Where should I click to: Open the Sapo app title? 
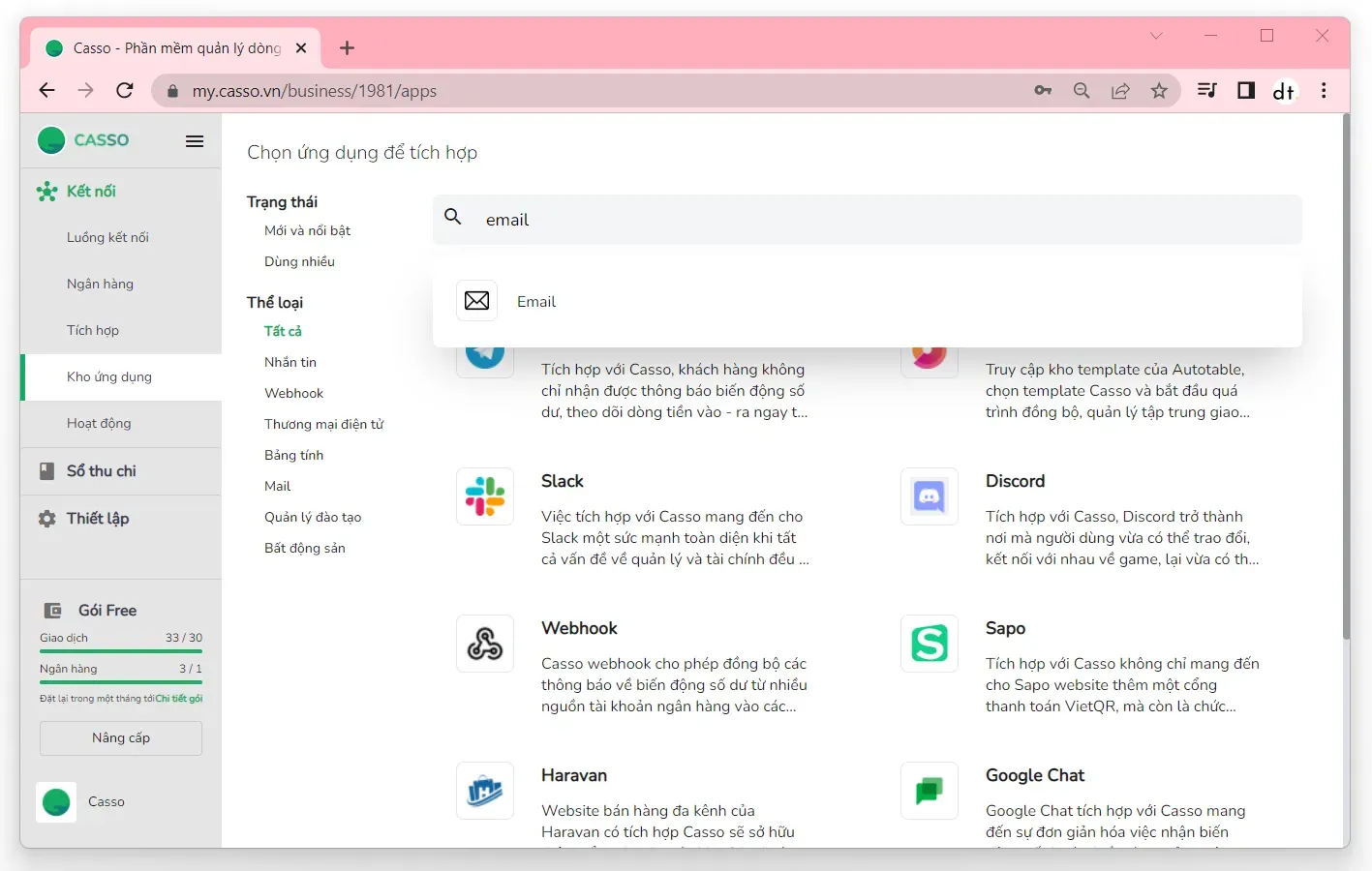pyautogui.click(x=1005, y=628)
